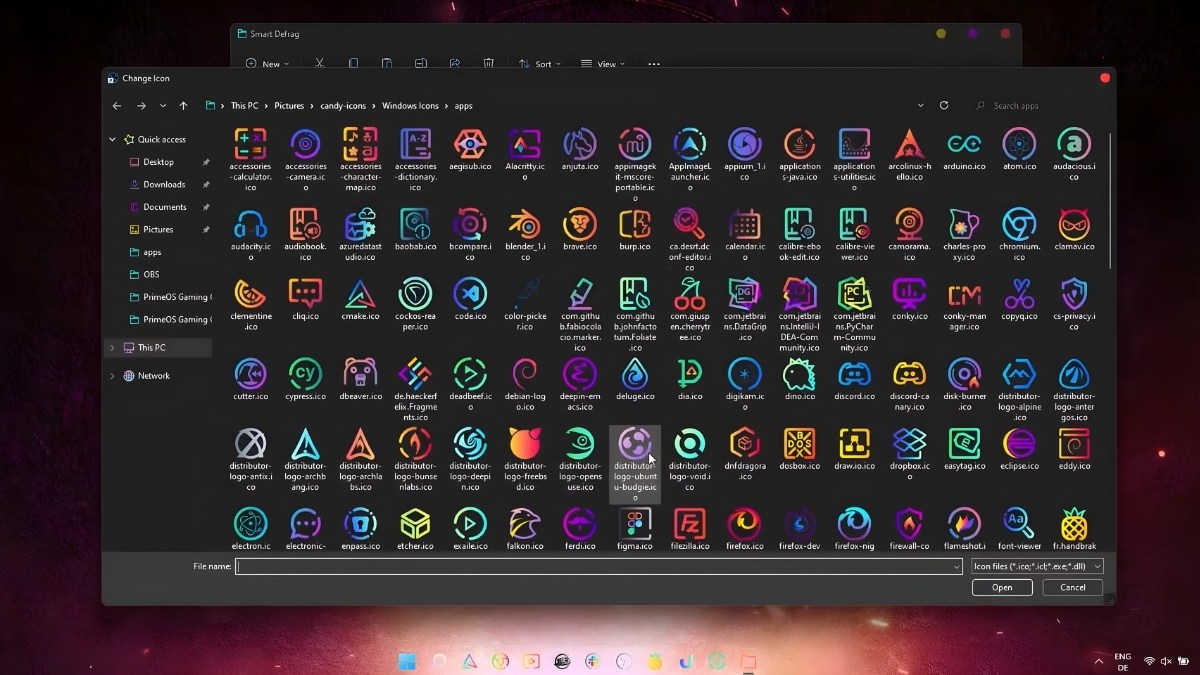
Task: Select the code.ico icon
Action: pyautogui.click(x=470, y=300)
